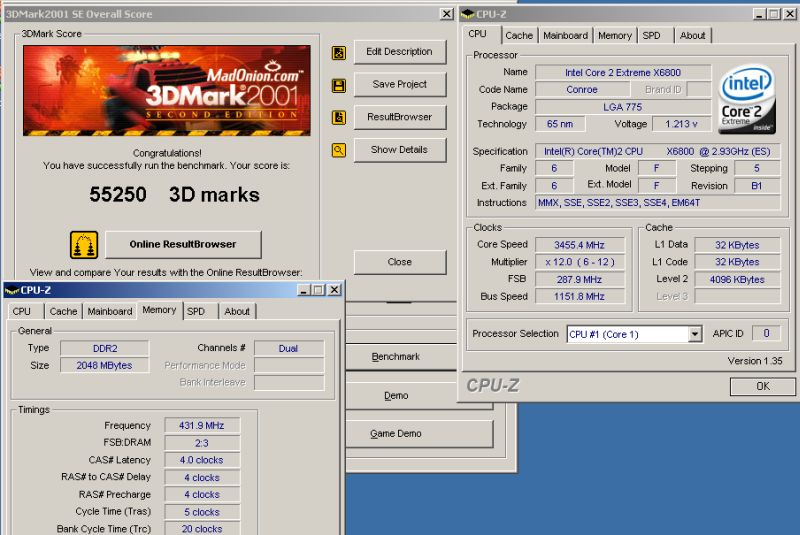
Task: Click the Level 2 cache value '4096 KBytes'
Action: [x=737, y=279]
